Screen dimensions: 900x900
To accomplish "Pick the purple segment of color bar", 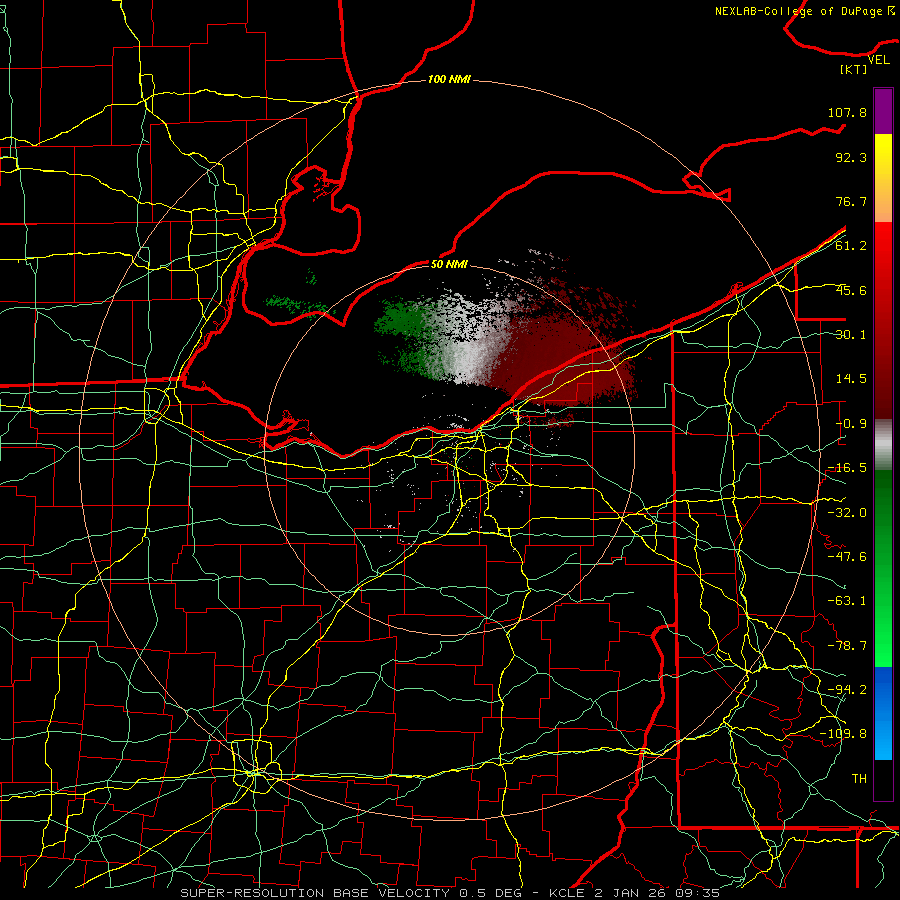I will click(x=883, y=111).
